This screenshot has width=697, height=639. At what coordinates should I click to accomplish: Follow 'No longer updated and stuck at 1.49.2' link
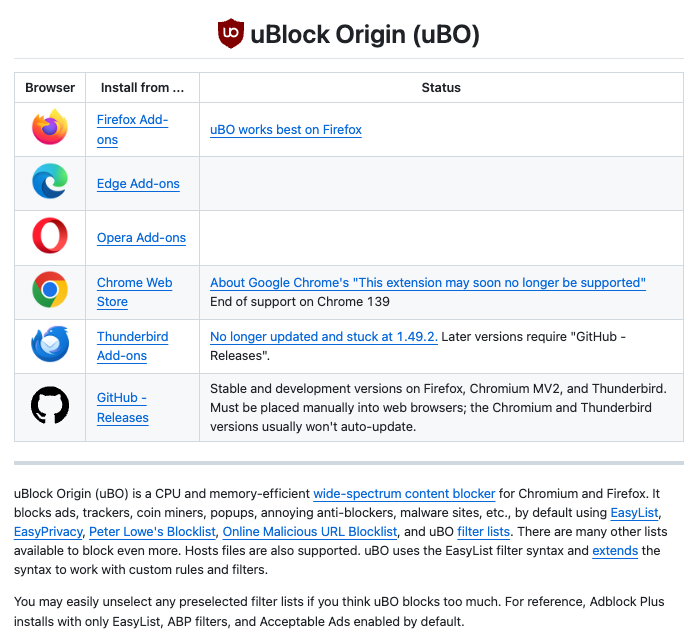(x=324, y=337)
